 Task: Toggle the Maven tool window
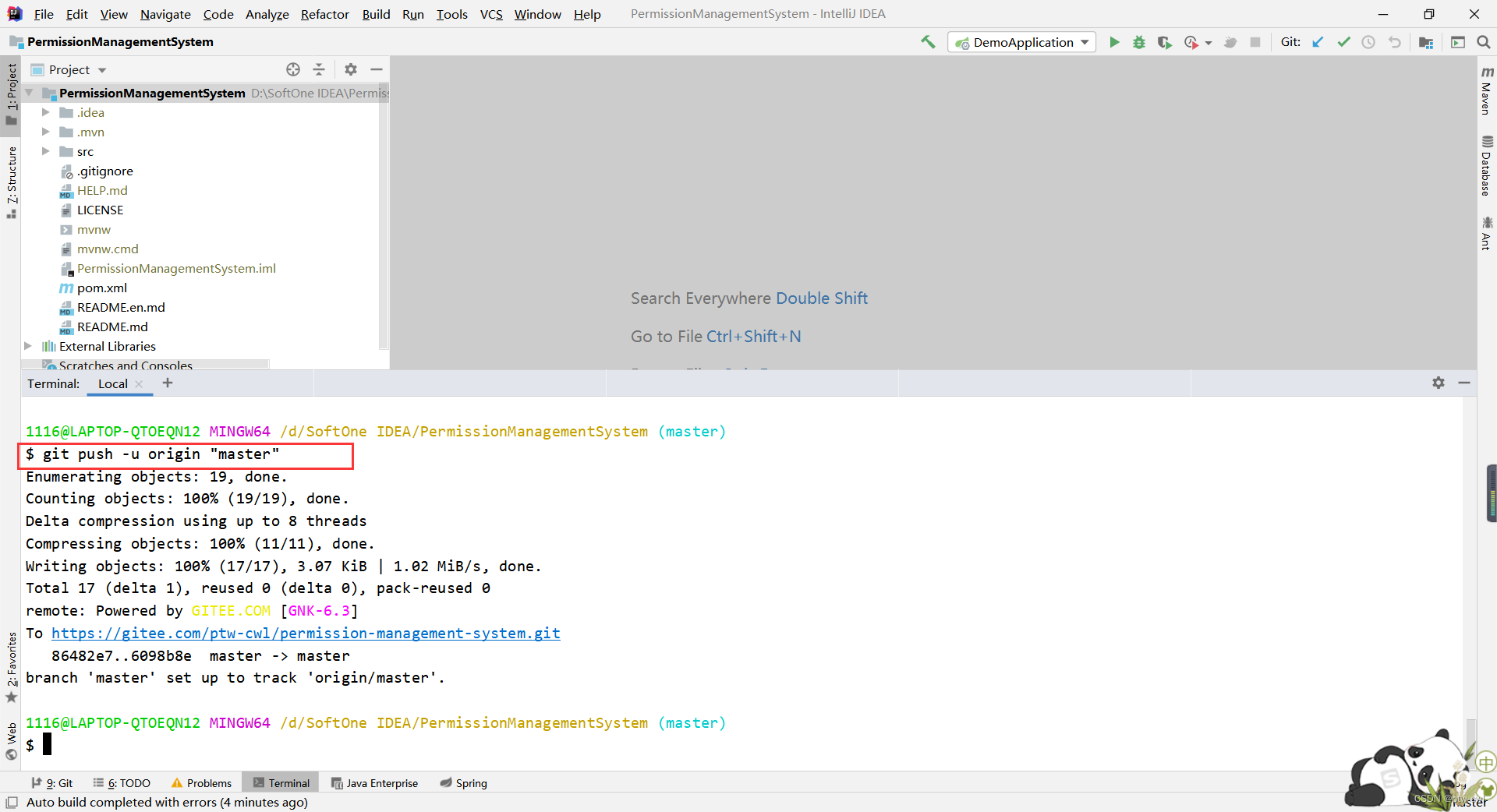coord(1487,90)
